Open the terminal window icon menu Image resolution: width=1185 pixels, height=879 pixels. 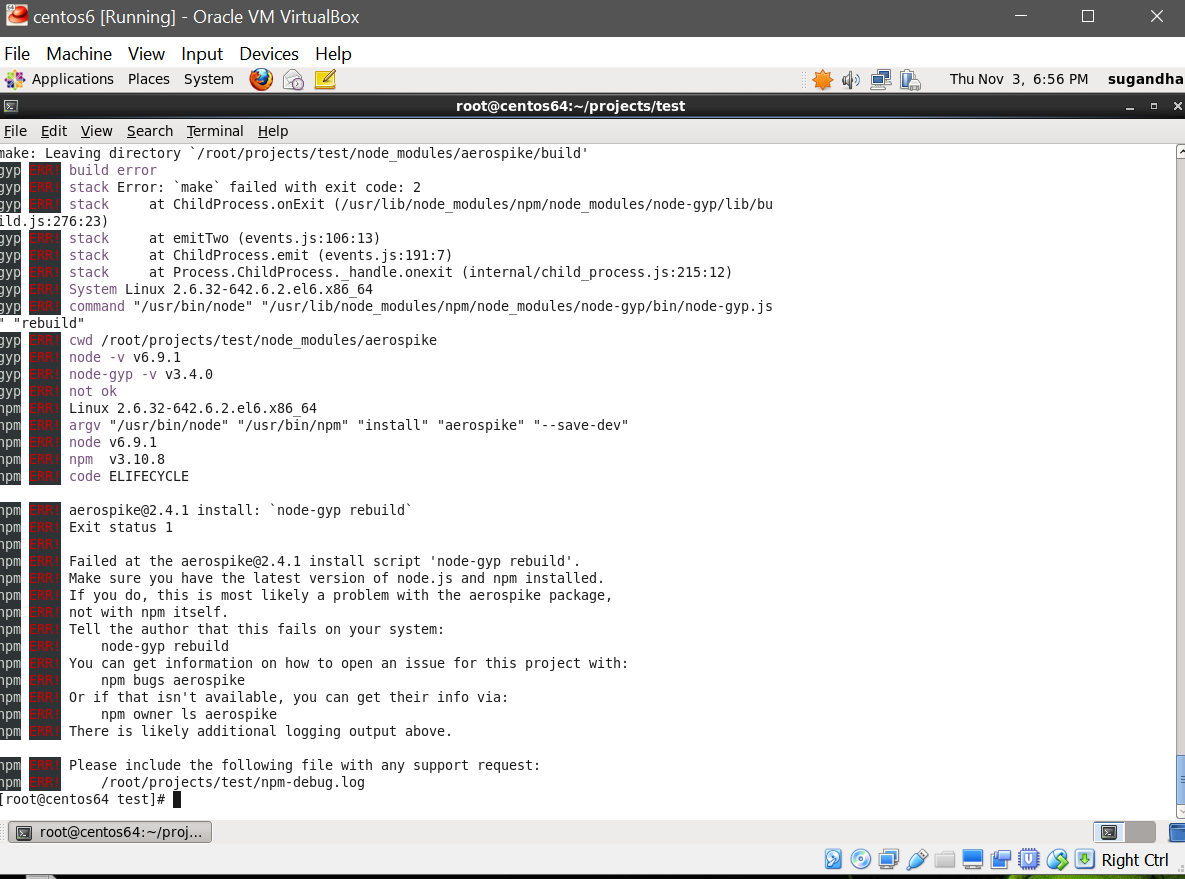[x=11, y=107]
